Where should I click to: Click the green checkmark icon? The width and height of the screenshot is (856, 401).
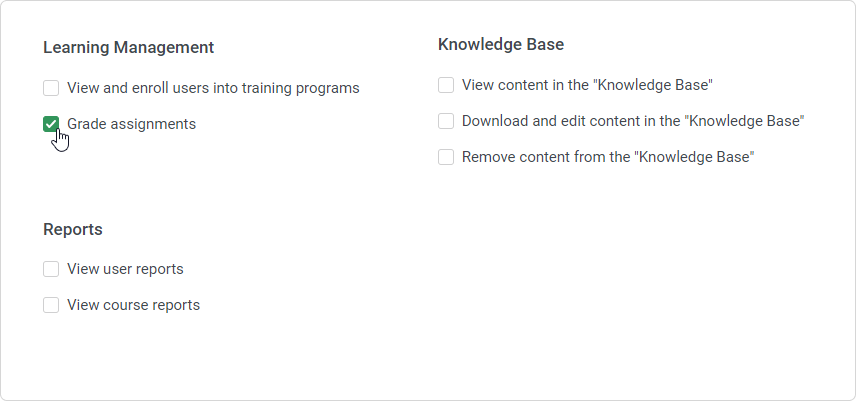coord(51,124)
